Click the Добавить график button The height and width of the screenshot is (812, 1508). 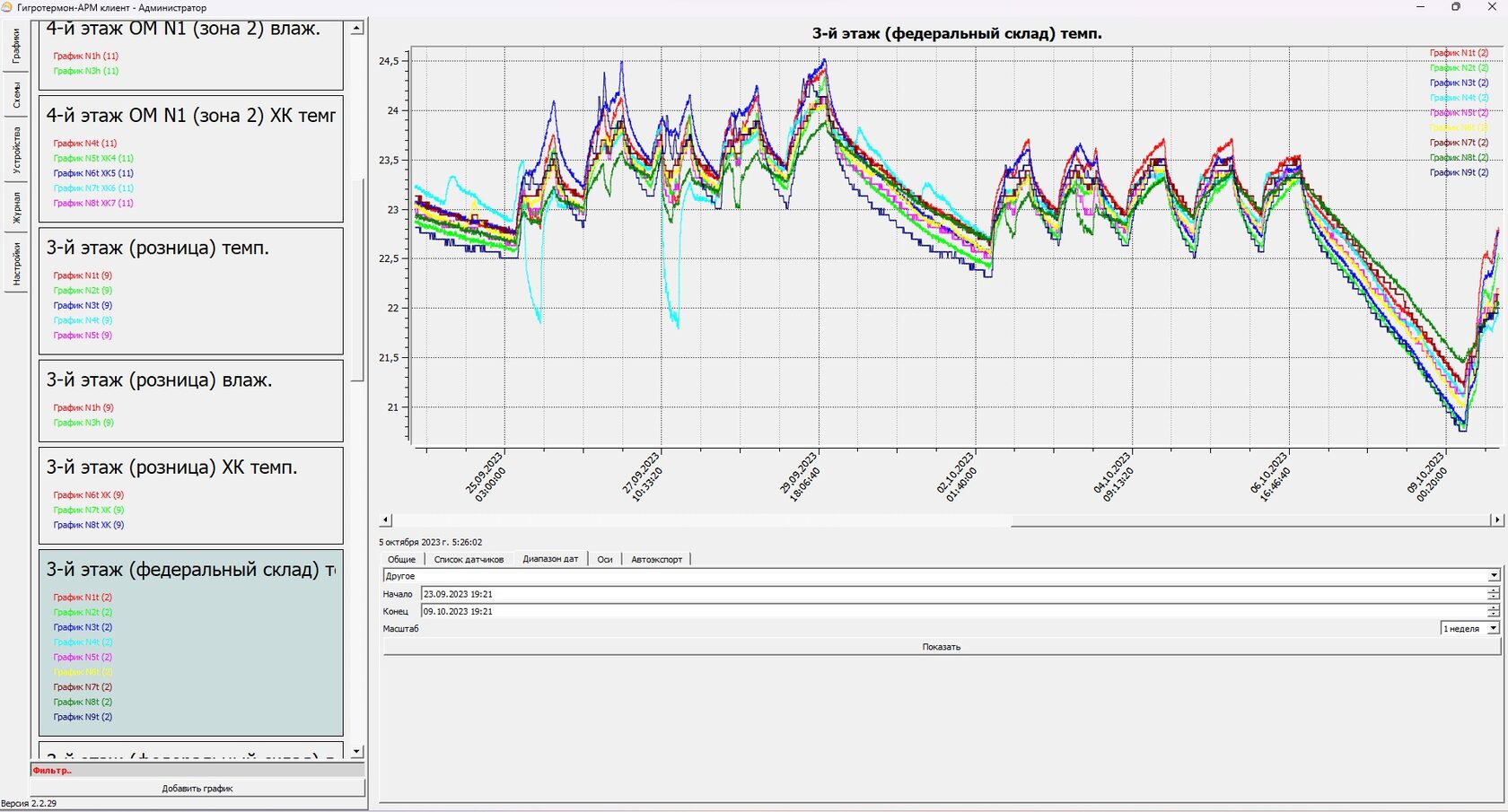point(197,788)
